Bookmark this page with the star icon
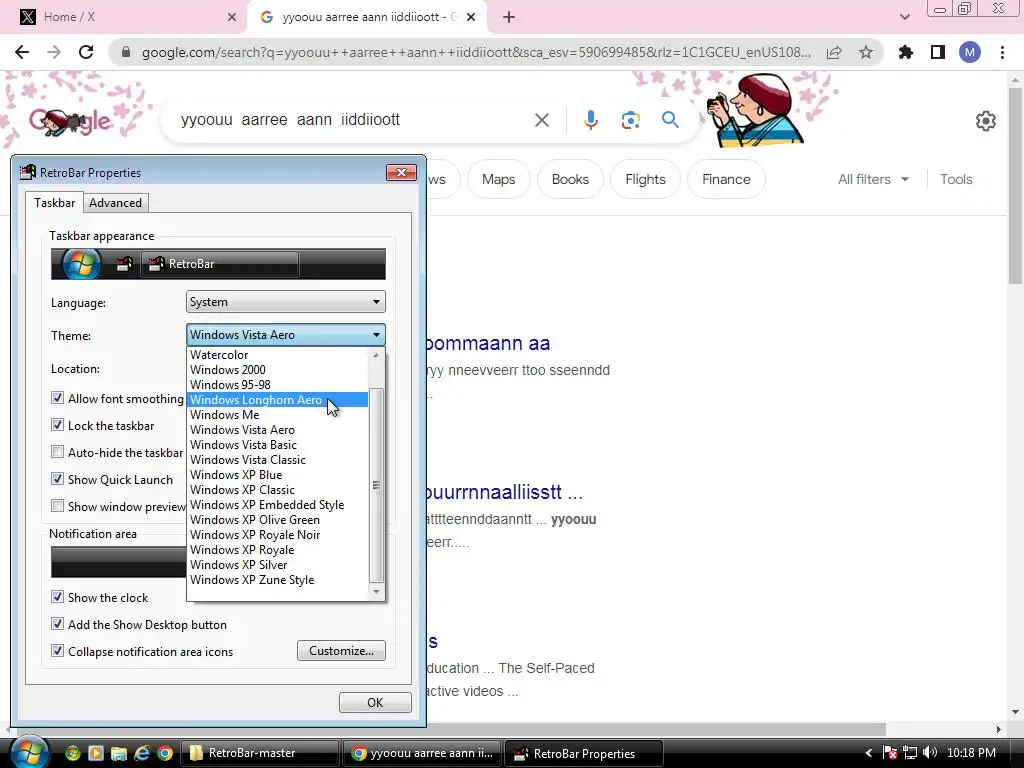This screenshot has width=1024, height=768. coord(866,52)
